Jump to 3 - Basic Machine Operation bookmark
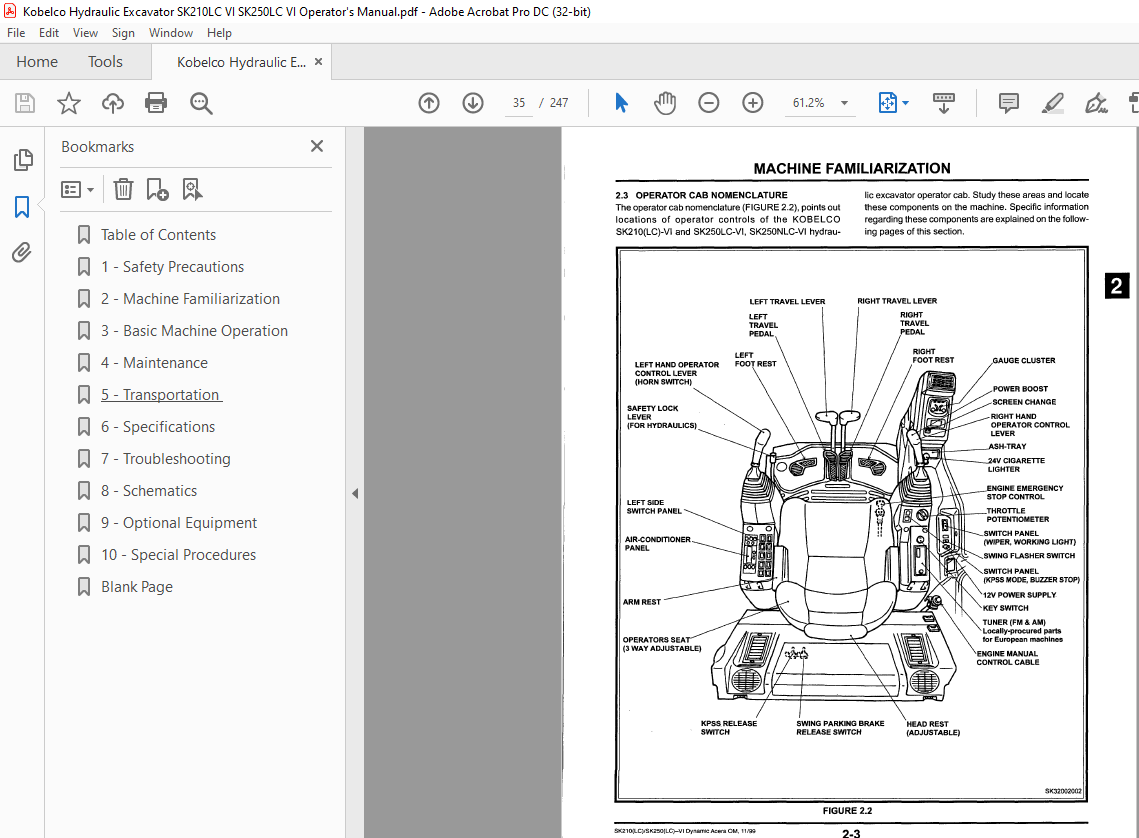 [194, 330]
